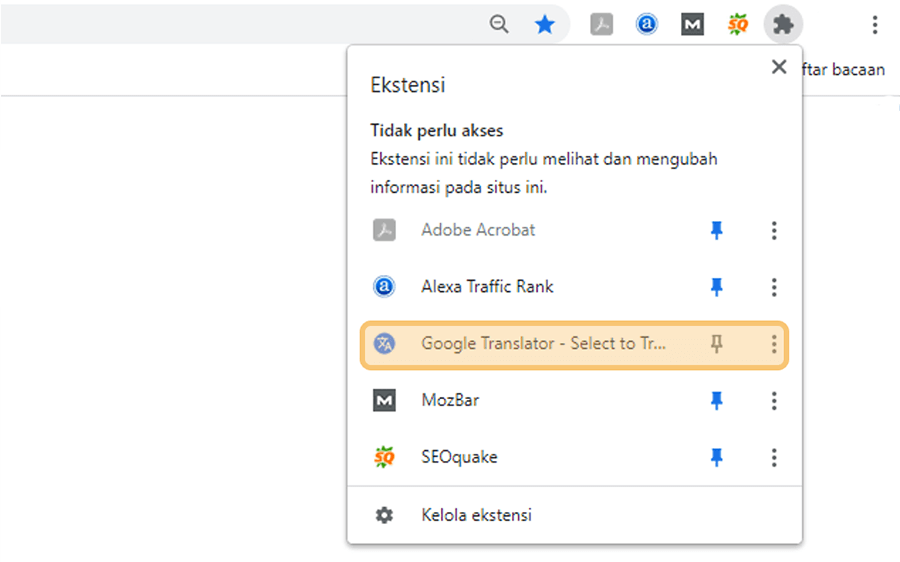Click the MozBar icon in the list
Screen dimensions: 900x562
(384, 400)
